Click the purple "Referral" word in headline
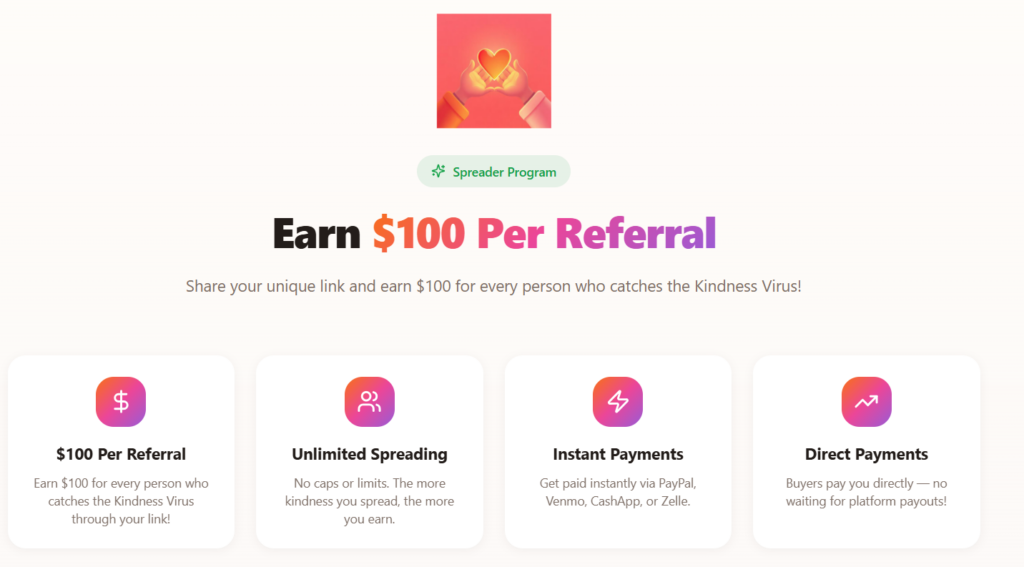1024x567 pixels. (636, 233)
